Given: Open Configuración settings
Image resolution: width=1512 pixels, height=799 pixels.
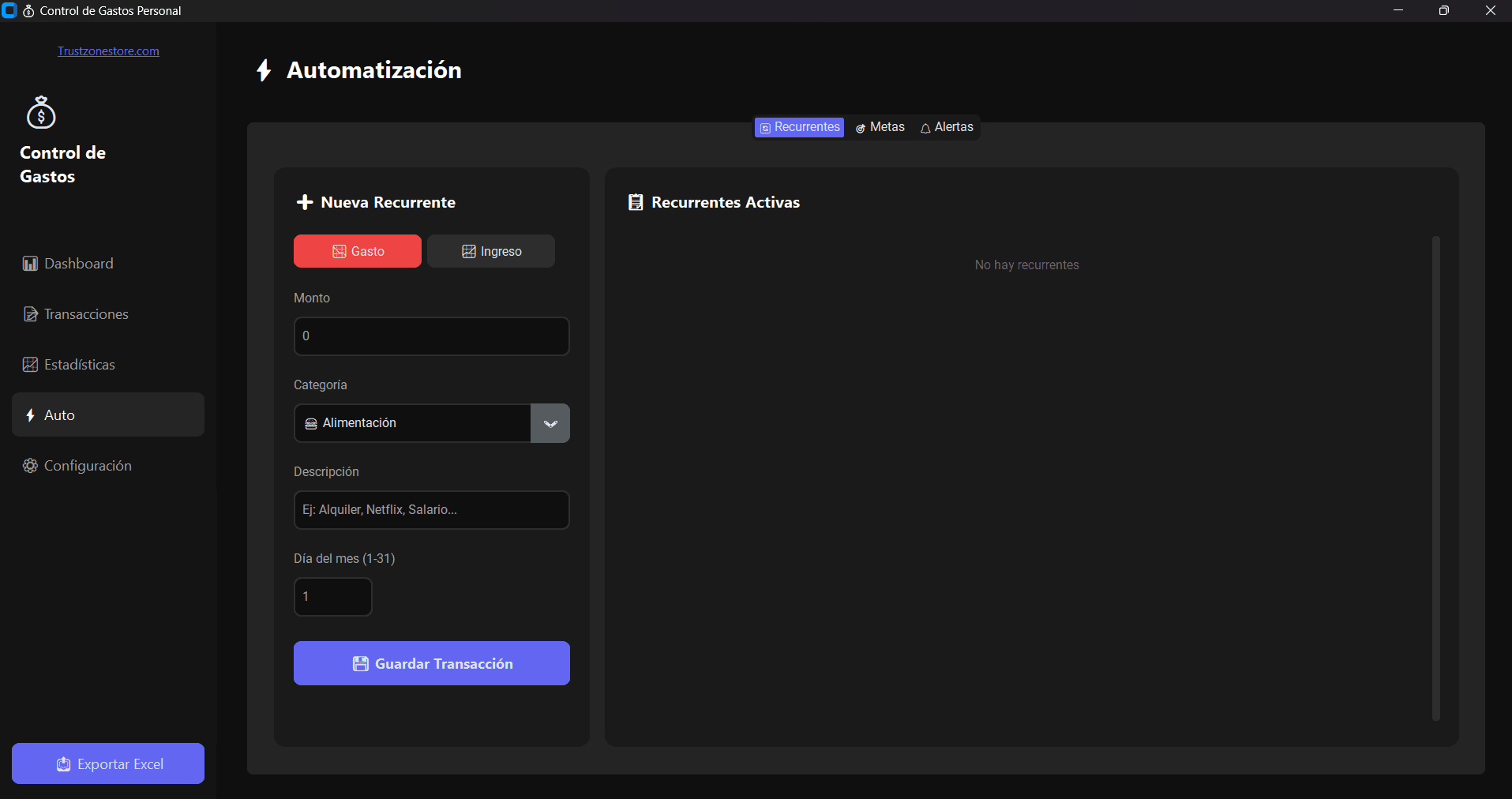Looking at the screenshot, I should [x=108, y=466].
